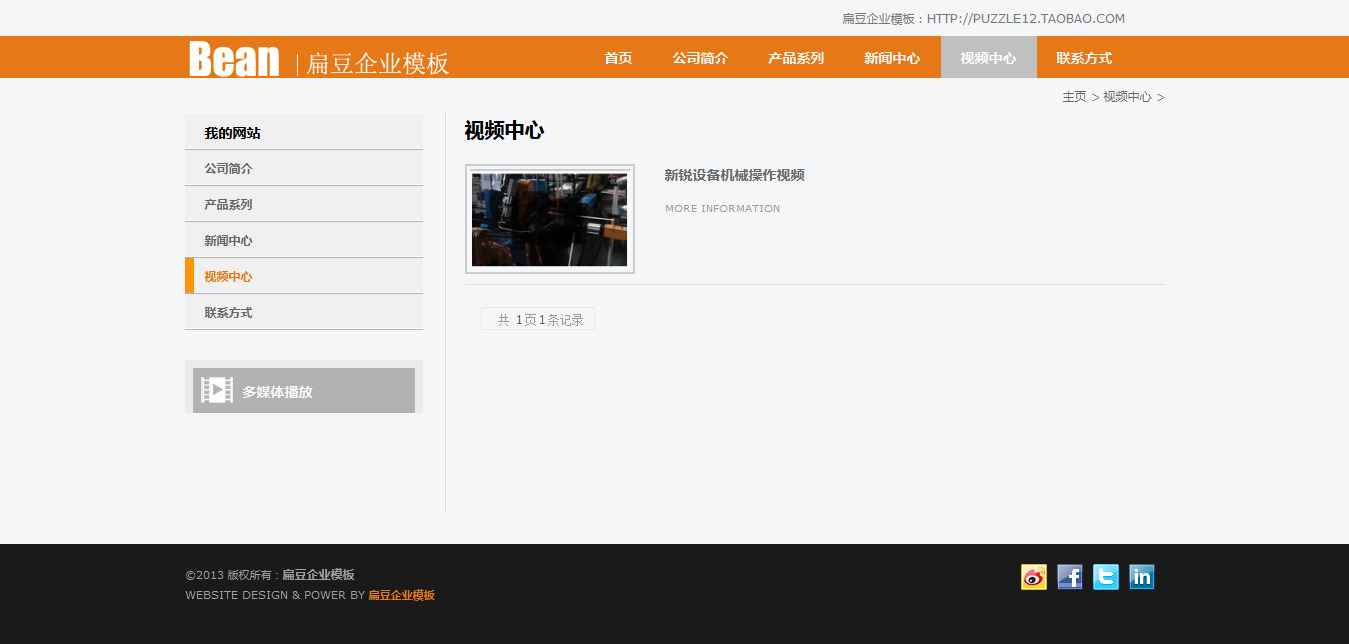The width and height of the screenshot is (1349, 644).
Task: Open 新闻中心 in the top navigation bar
Action: tap(892, 58)
